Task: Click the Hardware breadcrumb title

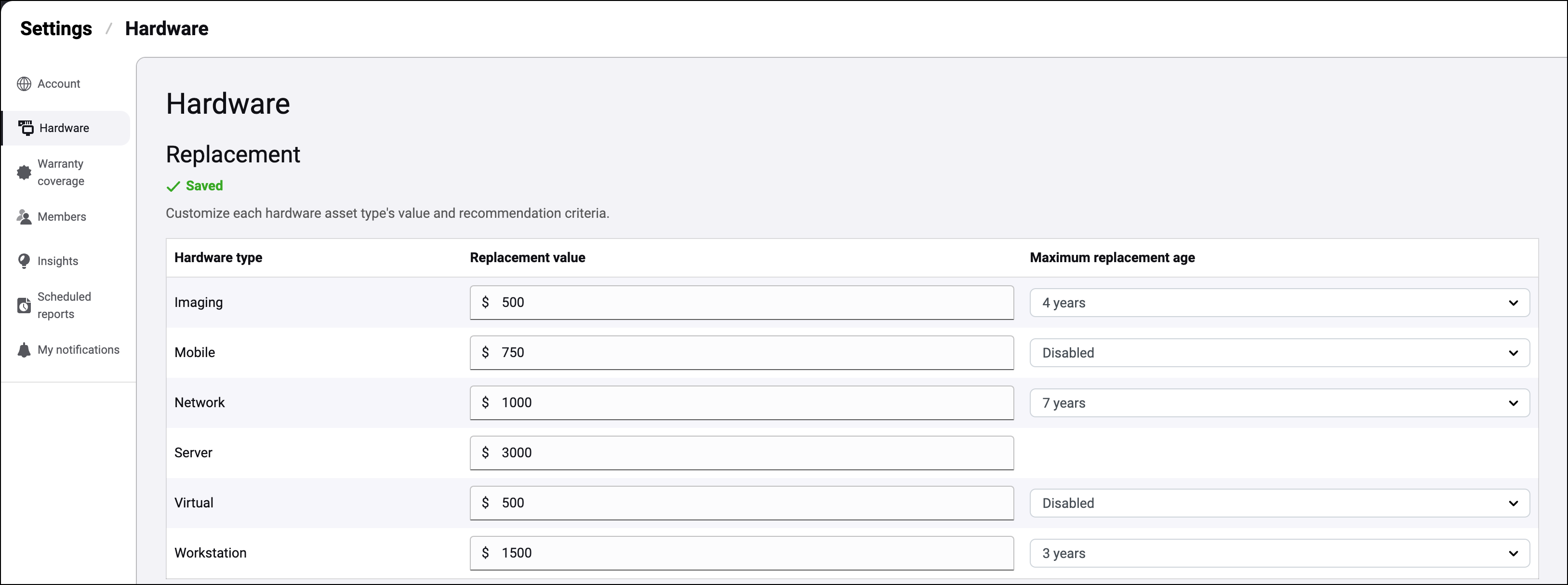Action: coord(167,28)
